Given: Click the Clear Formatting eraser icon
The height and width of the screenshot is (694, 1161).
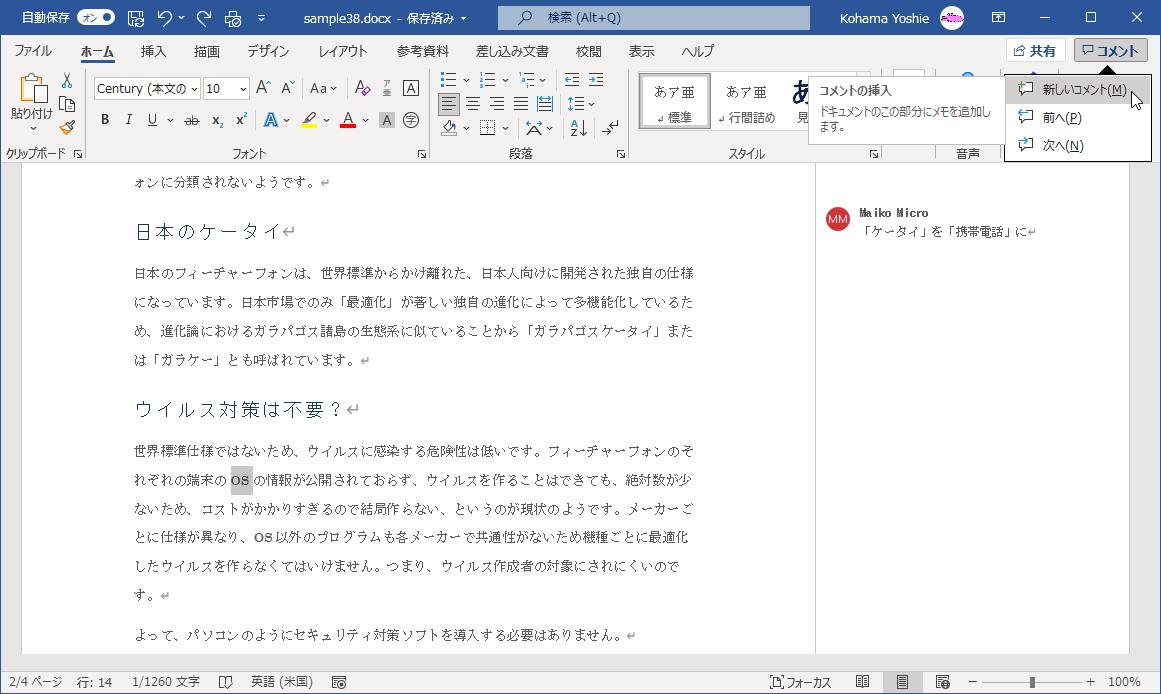Looking at the screenshot, I should 363,89.
